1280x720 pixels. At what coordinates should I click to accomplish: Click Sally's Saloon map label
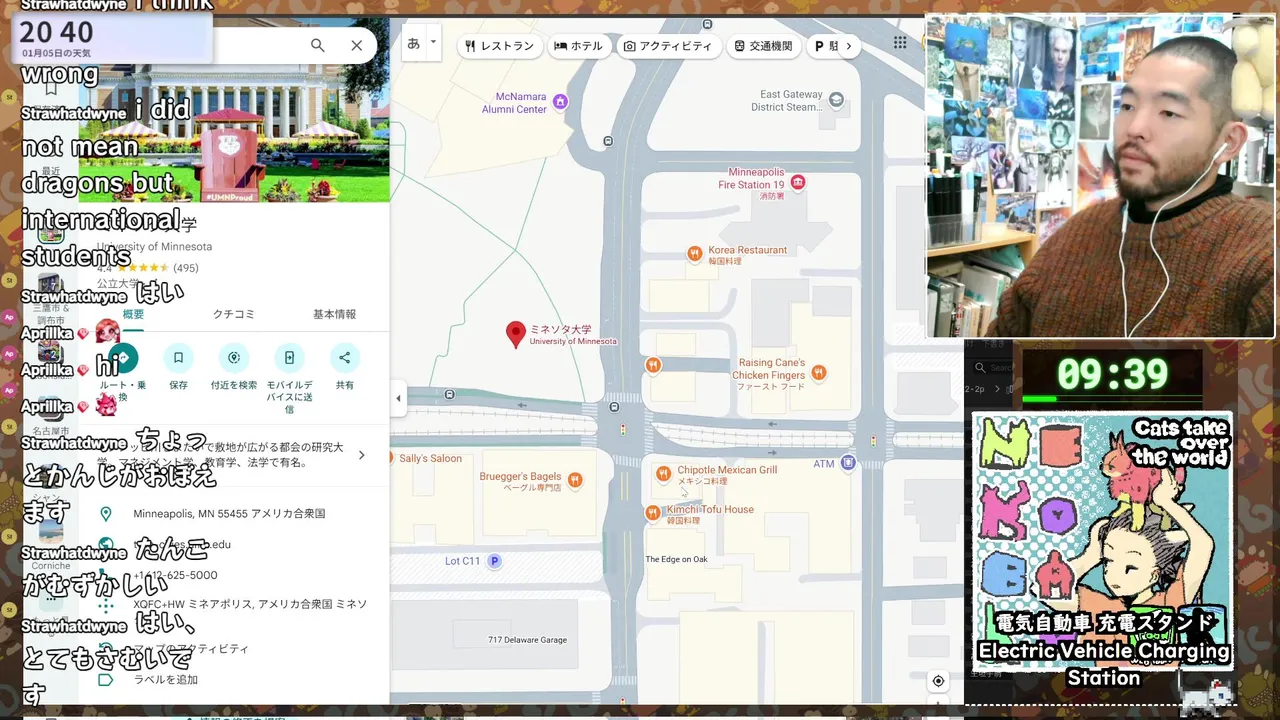tap(430, 459)
